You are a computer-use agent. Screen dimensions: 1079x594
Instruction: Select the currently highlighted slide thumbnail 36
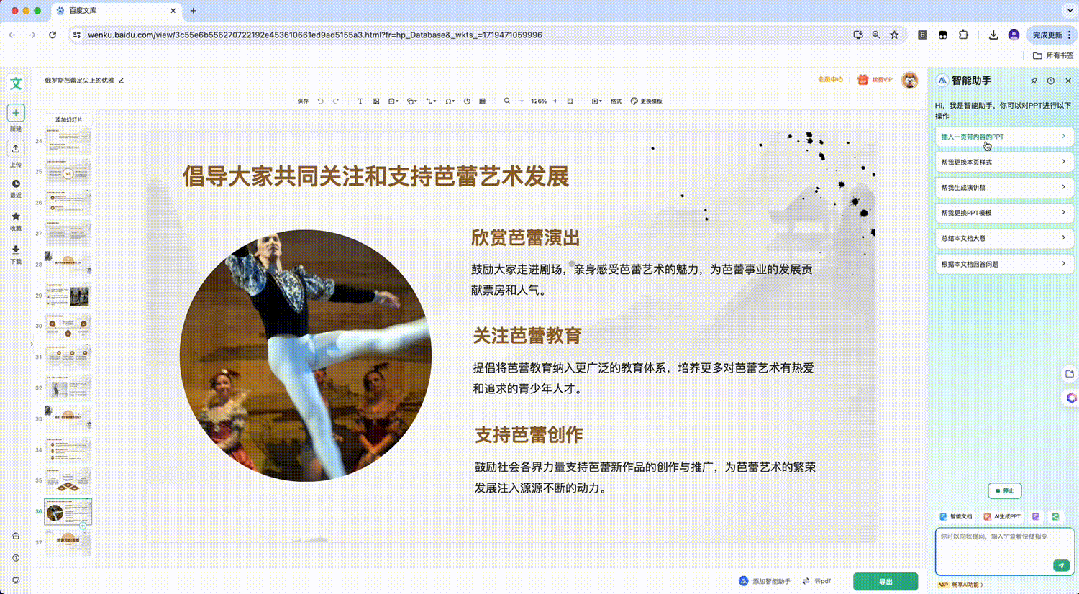pyautogui.click(x=68, y=511)
